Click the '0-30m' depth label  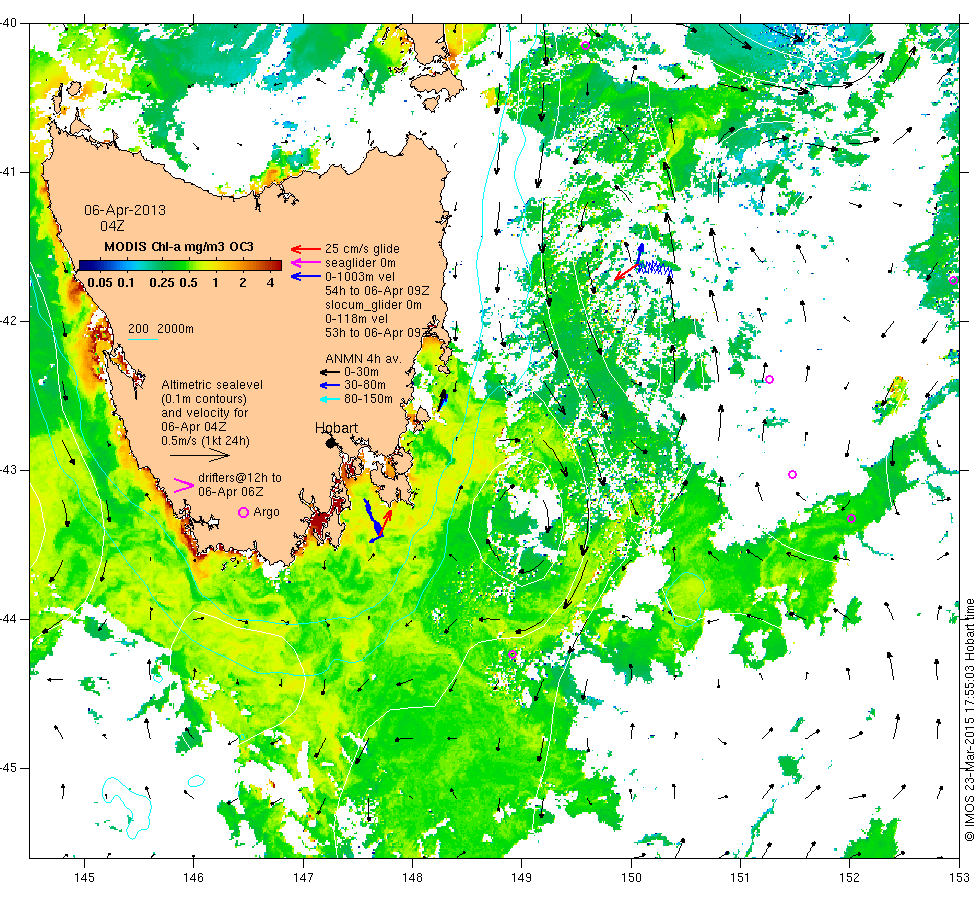coord(362,372)
